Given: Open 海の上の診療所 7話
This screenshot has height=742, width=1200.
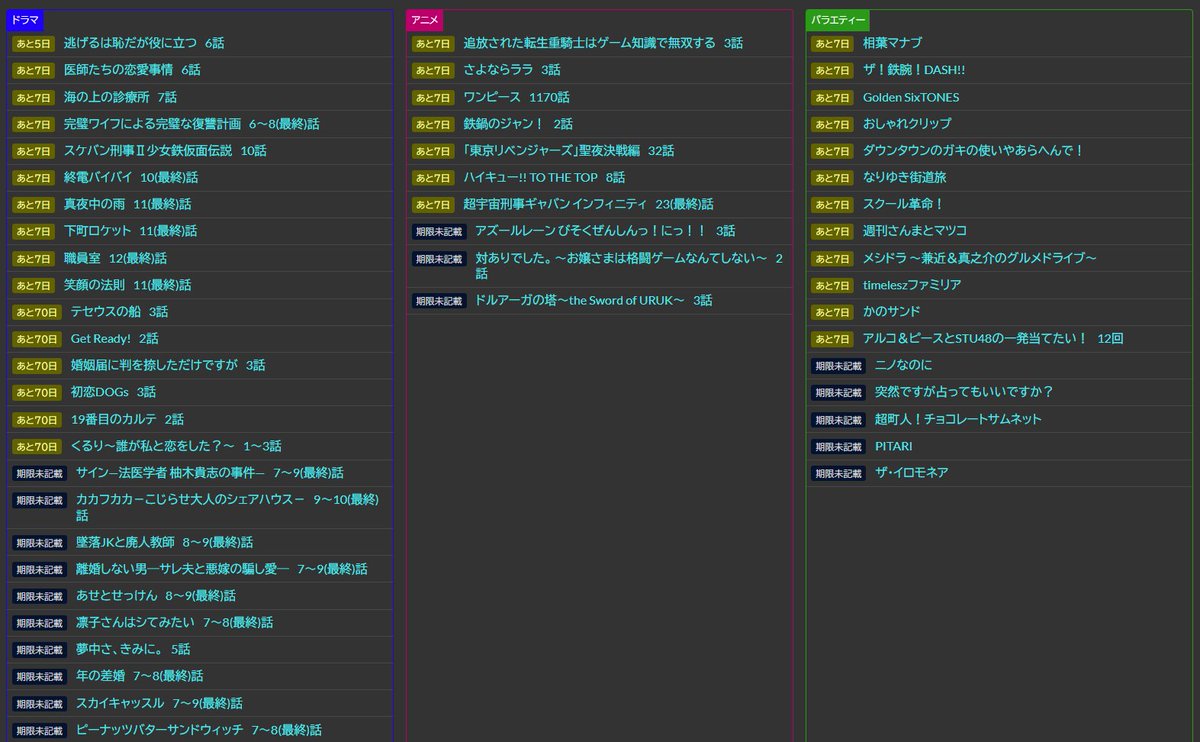Looking at the screenshot, I should coord(120,97).
